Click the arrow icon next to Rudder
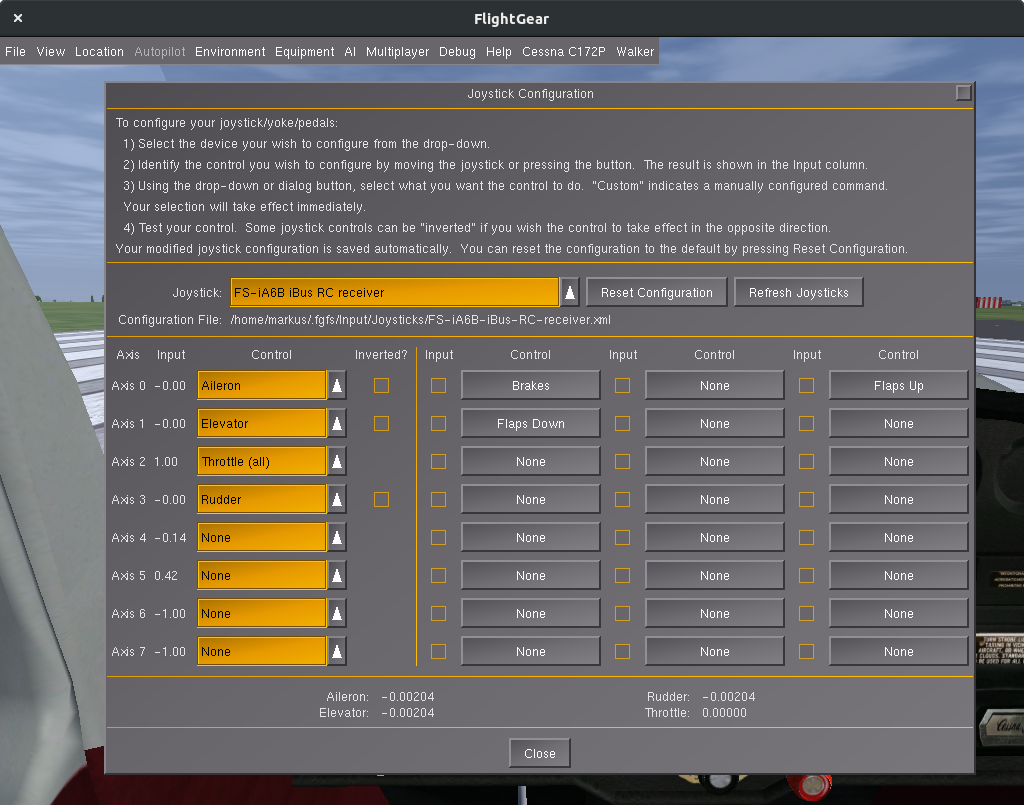1024x805 pixels. point(338,499)
